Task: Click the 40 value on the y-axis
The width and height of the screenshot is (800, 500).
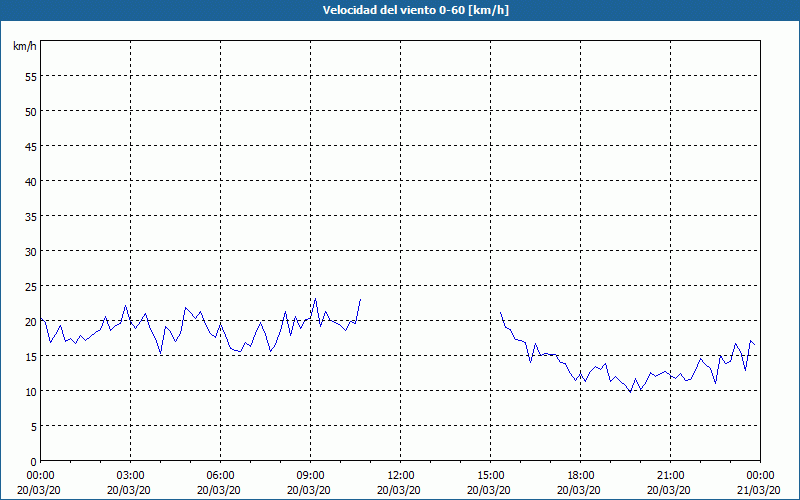Action: click(x=31, y=182)
